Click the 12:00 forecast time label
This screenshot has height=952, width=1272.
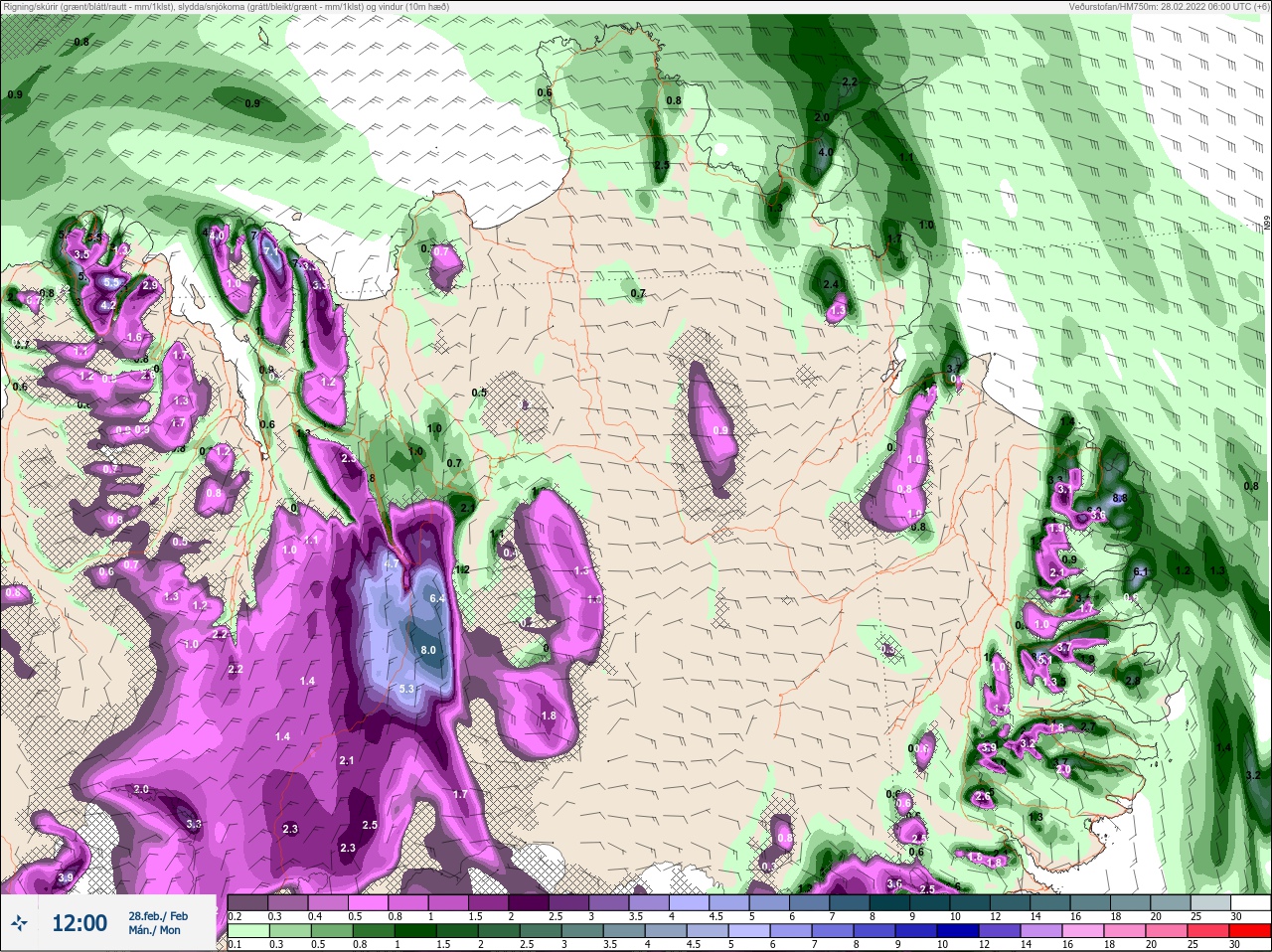tap(79, 923)
